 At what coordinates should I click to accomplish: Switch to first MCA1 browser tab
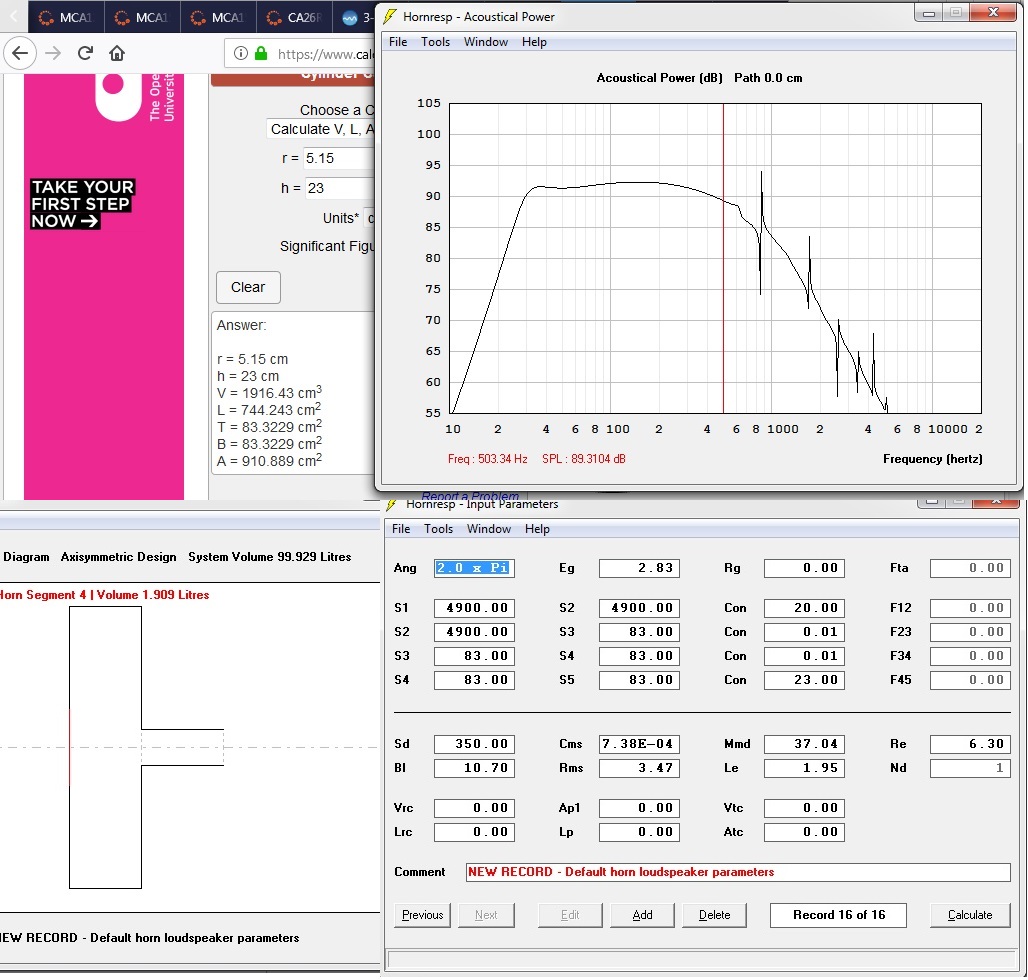click(x=66, y=18)
